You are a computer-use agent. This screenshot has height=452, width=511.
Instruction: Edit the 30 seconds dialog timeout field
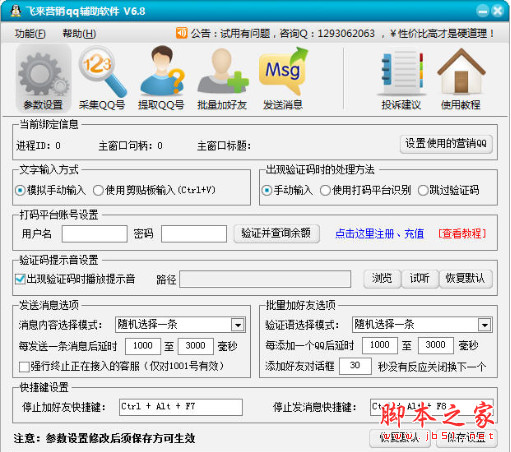tap(355, 366)
